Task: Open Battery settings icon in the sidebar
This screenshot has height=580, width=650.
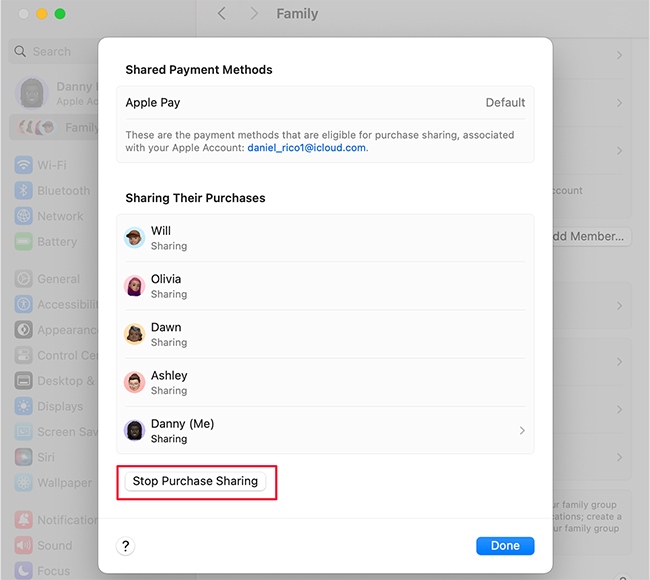Action: pos(24,242)
